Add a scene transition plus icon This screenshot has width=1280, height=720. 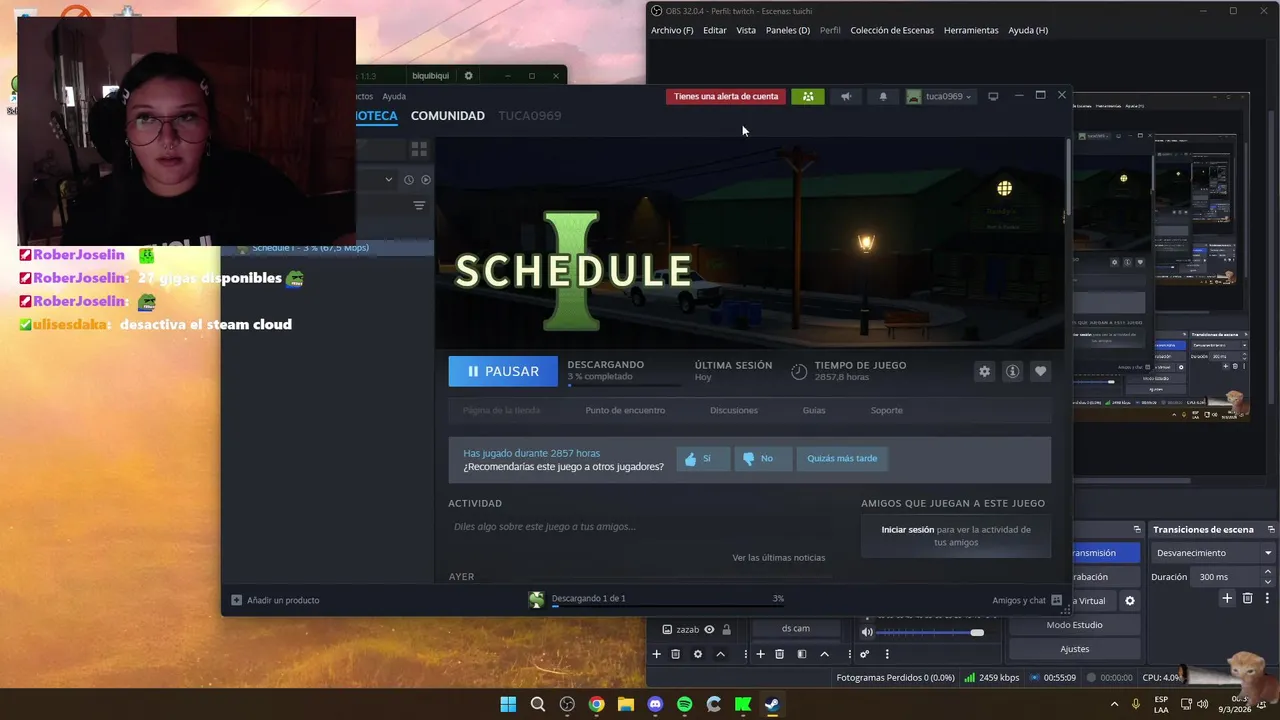1227,598
